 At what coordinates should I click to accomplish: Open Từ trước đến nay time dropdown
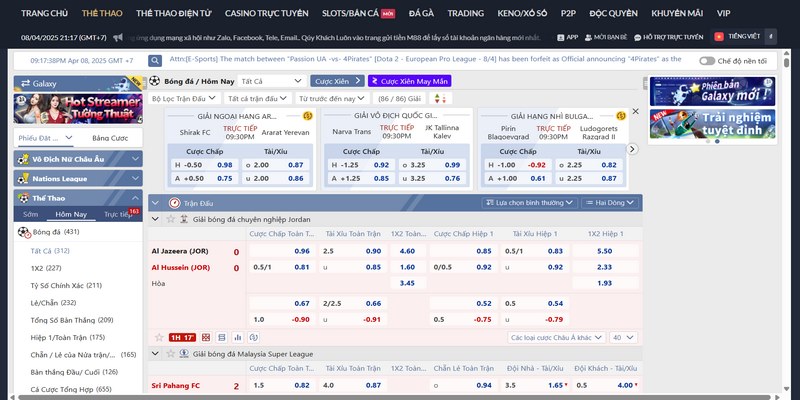click(332, 98)
